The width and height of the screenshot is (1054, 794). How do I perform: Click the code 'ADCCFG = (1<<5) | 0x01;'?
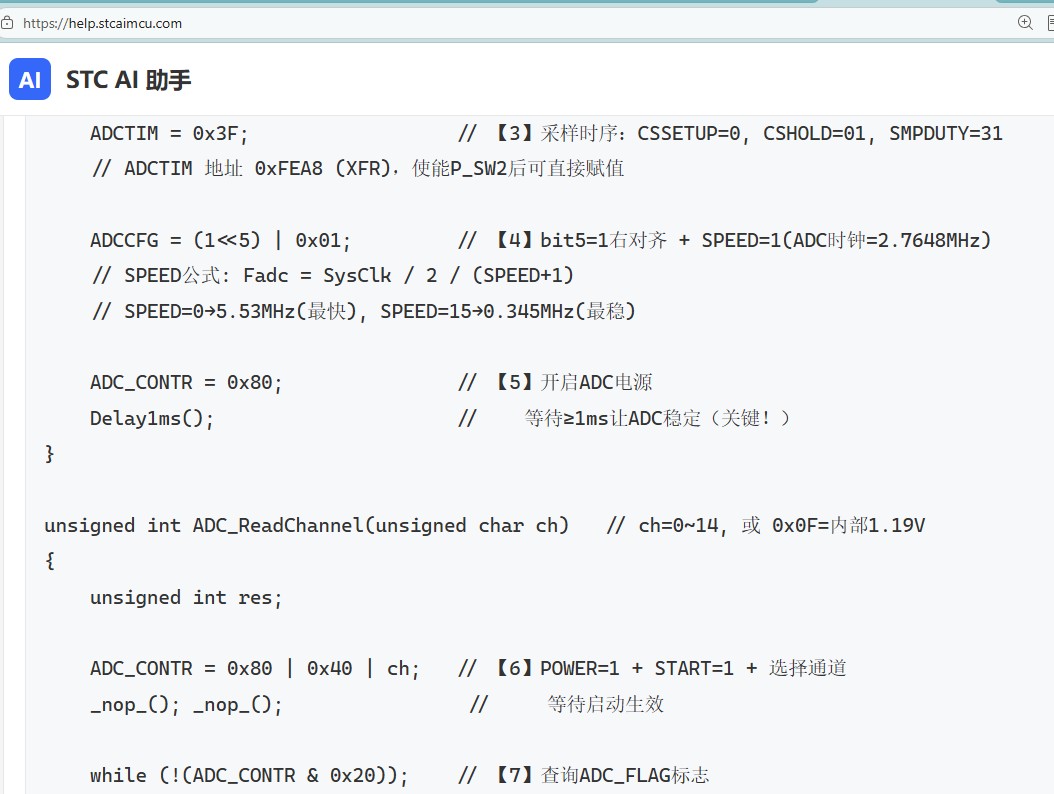pos(220,240)
